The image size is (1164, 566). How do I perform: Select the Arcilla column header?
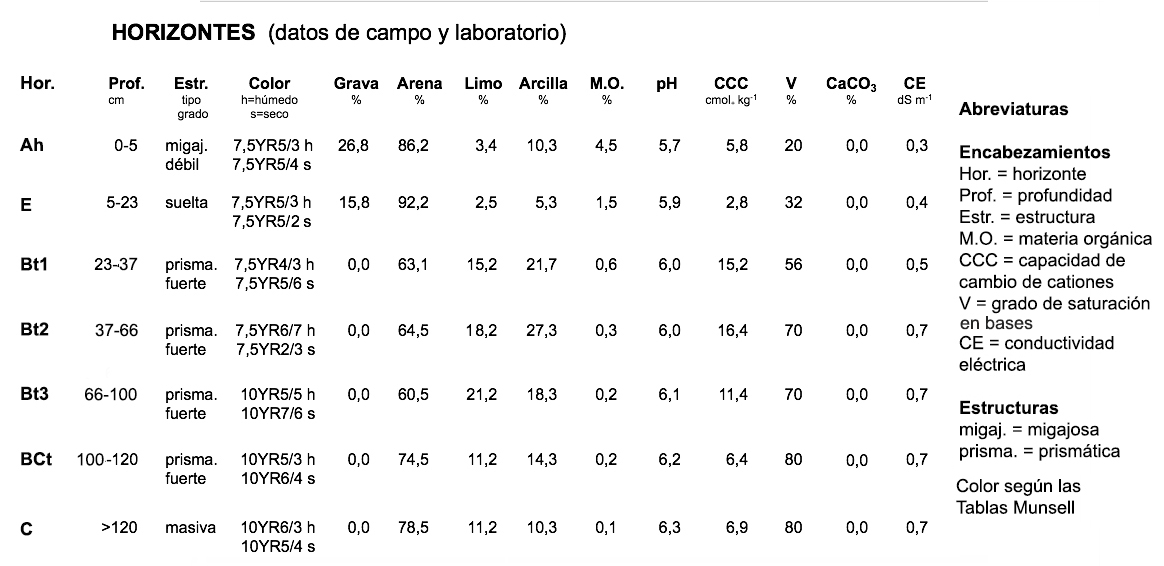(x=543, y=84)
